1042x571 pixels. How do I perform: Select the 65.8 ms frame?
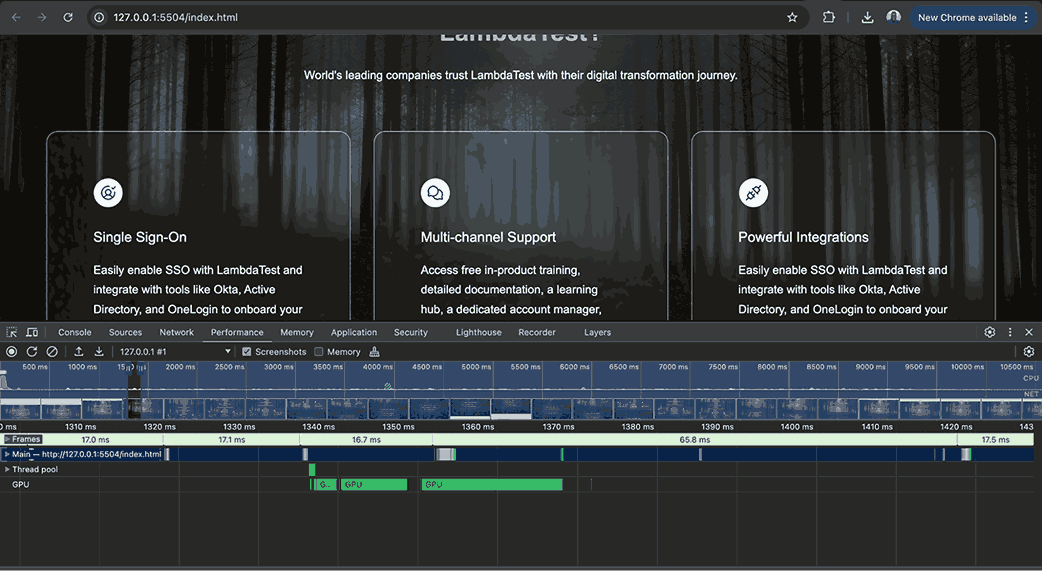694,439
